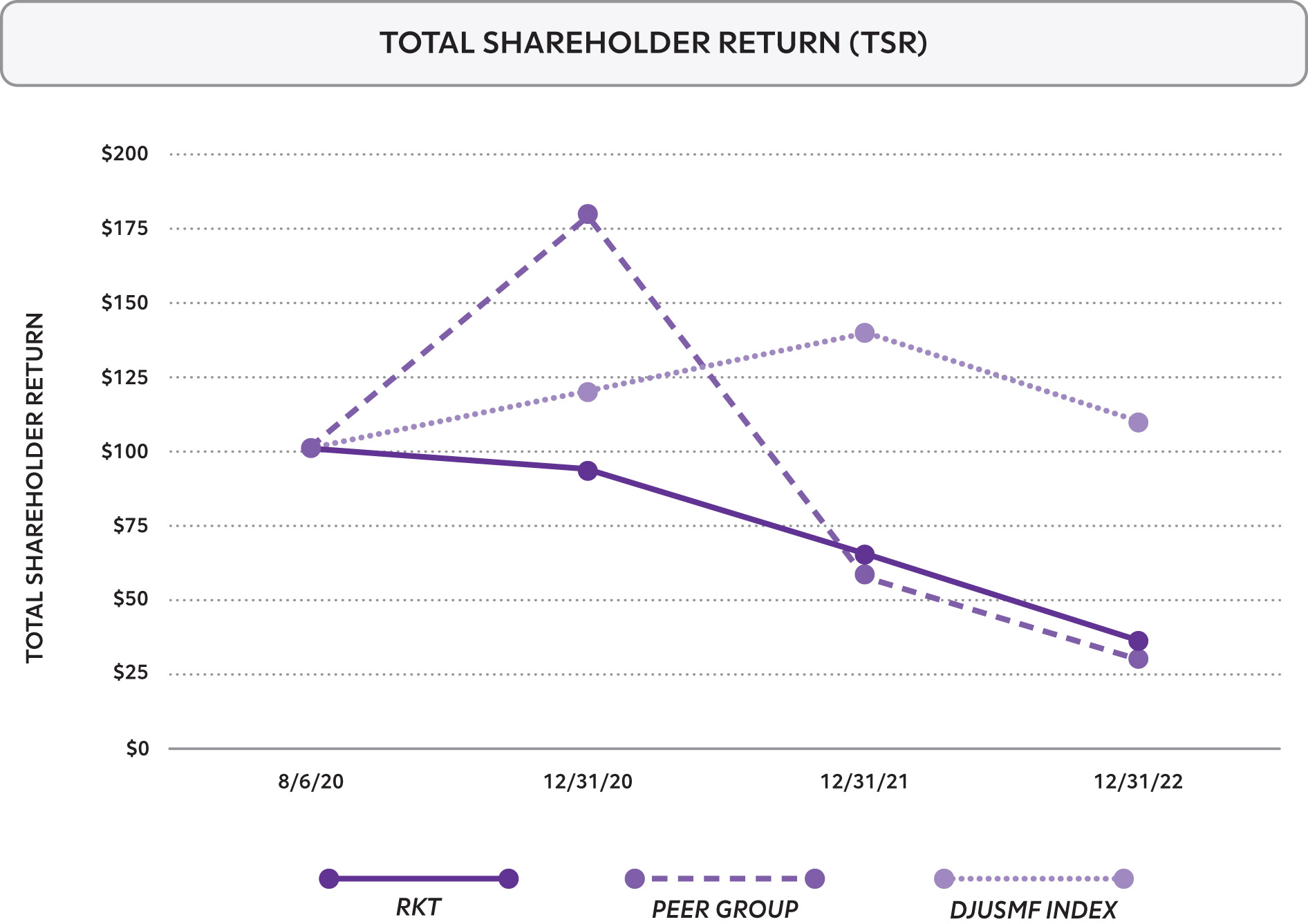Select the DJUSMF Index point at 12/31/20
This screenshot has width=1308, height=924.
click(x=588, y=393)
